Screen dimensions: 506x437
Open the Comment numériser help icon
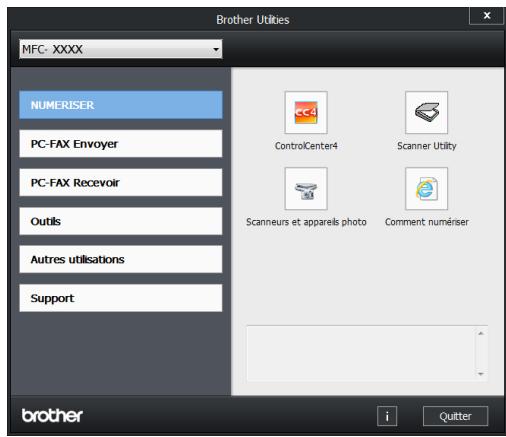[426, 189]
